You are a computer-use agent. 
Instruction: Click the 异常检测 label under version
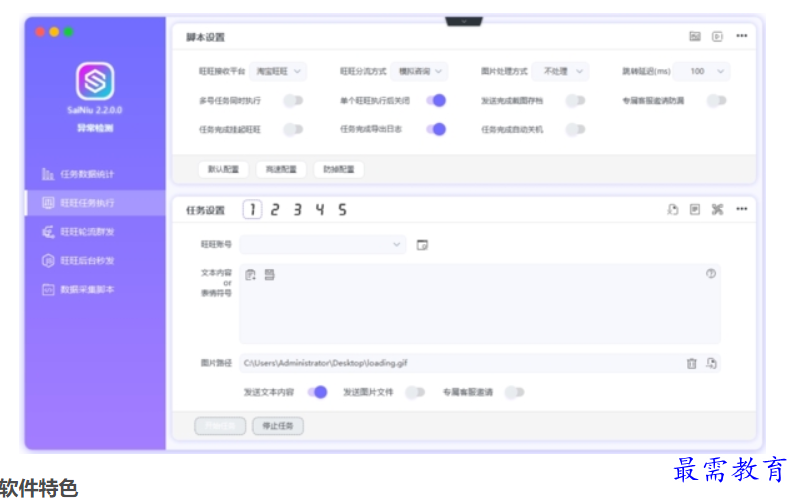[x=95, y=128]
